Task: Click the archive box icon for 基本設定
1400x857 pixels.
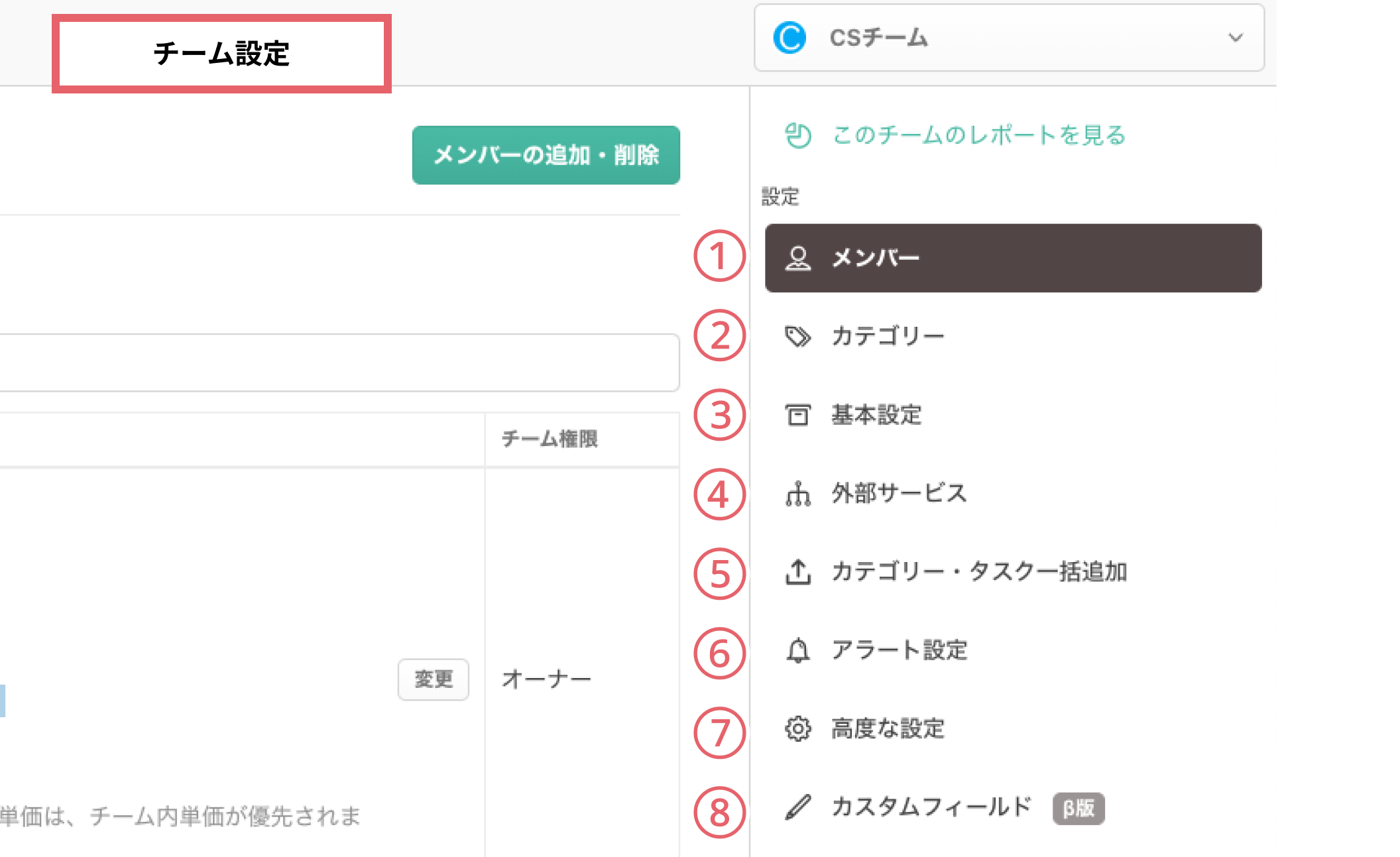Action: [798, 415]
